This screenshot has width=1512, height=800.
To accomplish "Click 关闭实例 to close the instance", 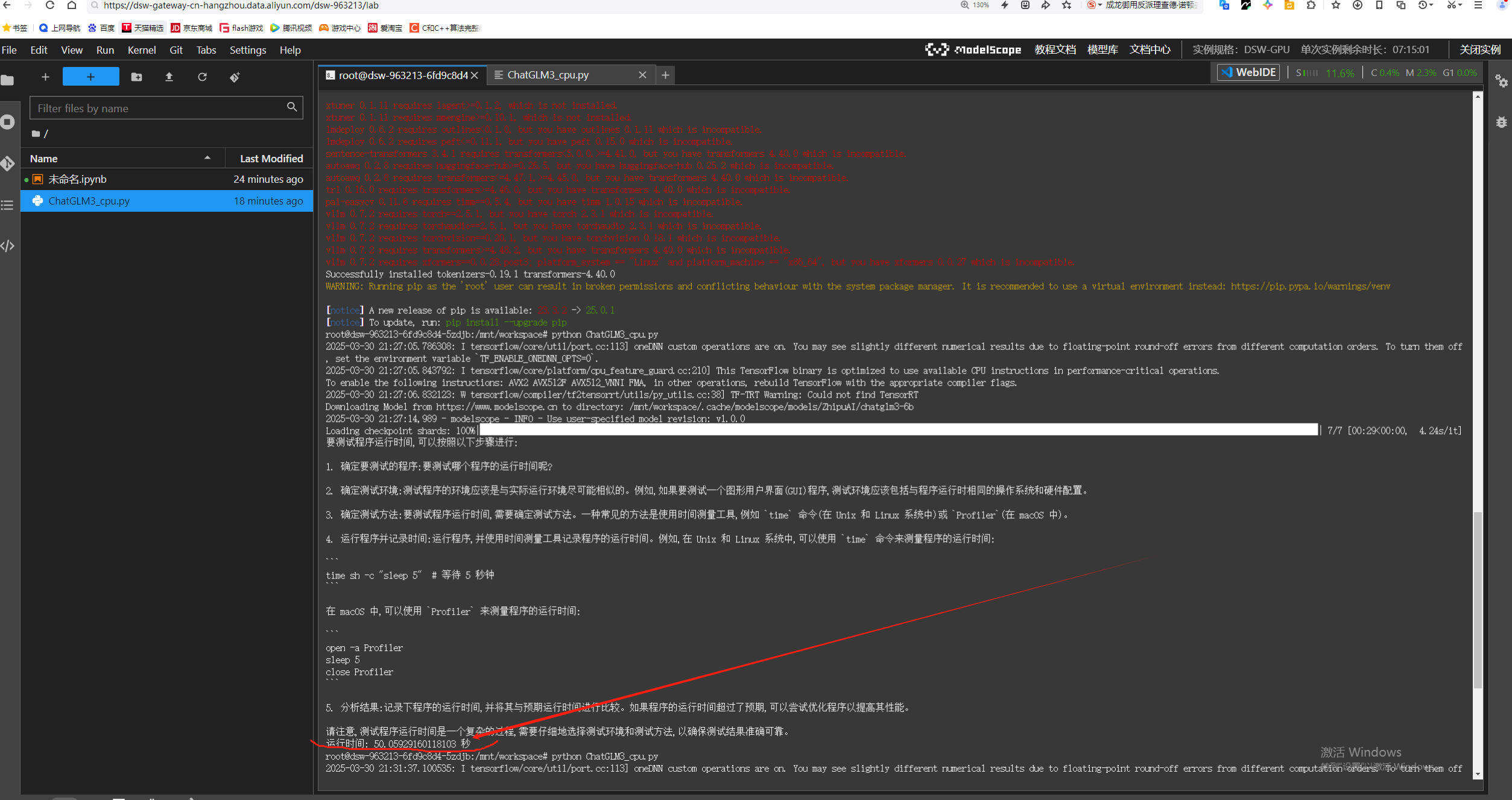I will pos(1479,49).
